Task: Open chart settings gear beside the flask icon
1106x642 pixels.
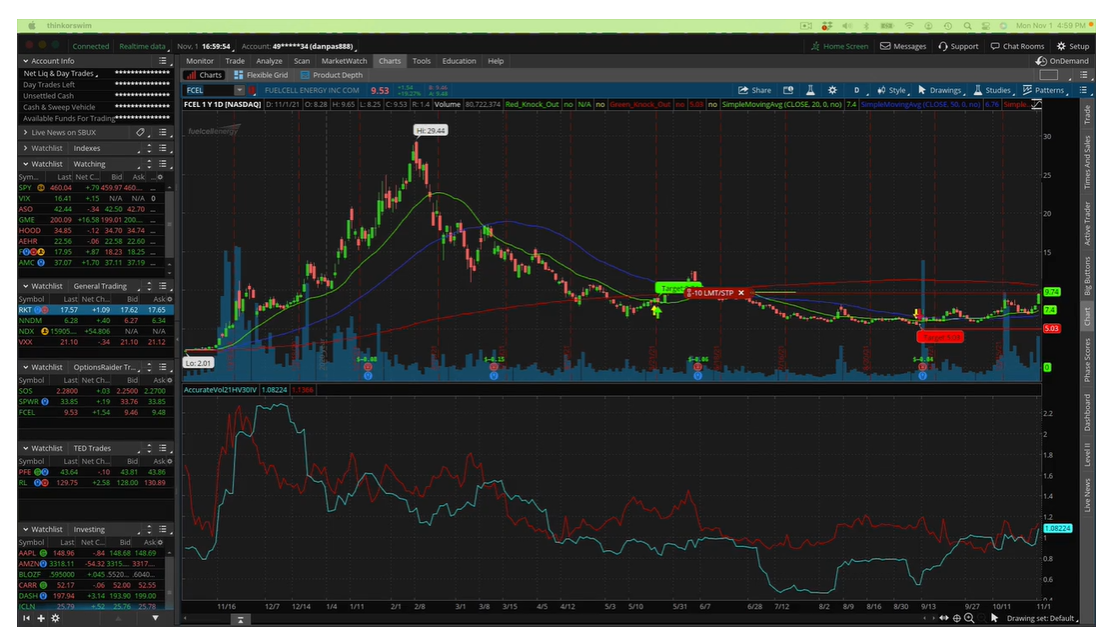Action: 832,90
